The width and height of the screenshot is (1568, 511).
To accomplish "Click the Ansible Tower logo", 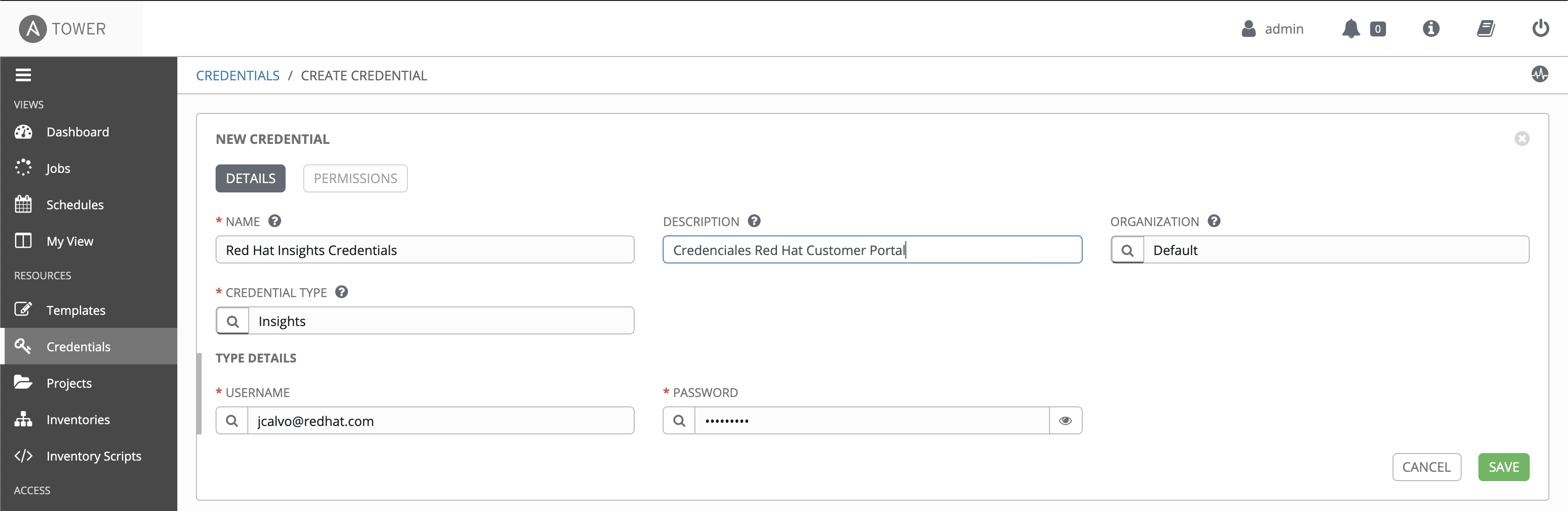I will [63, 28].
